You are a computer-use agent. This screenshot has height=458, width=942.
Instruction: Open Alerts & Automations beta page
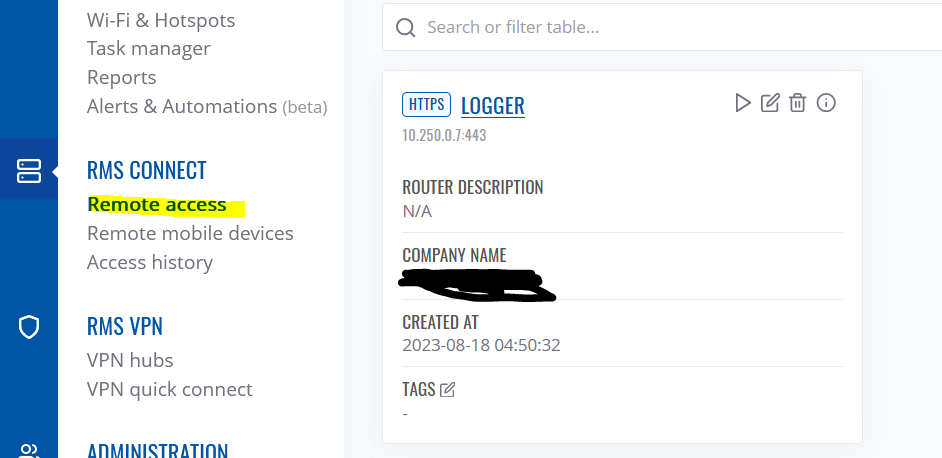click(207, 106)
